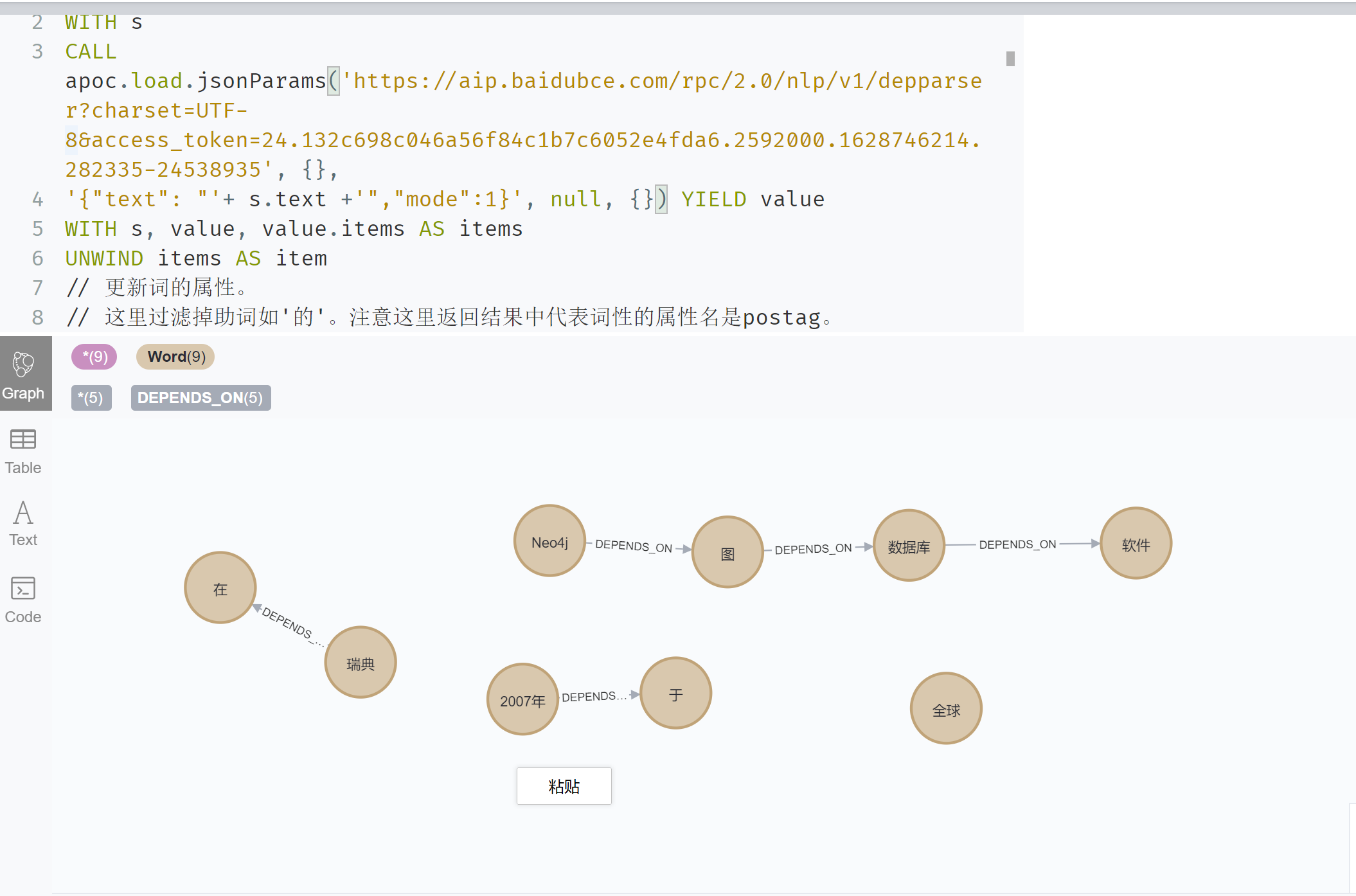Select the *(9) label pill
1356x896 pixels.
94,357
